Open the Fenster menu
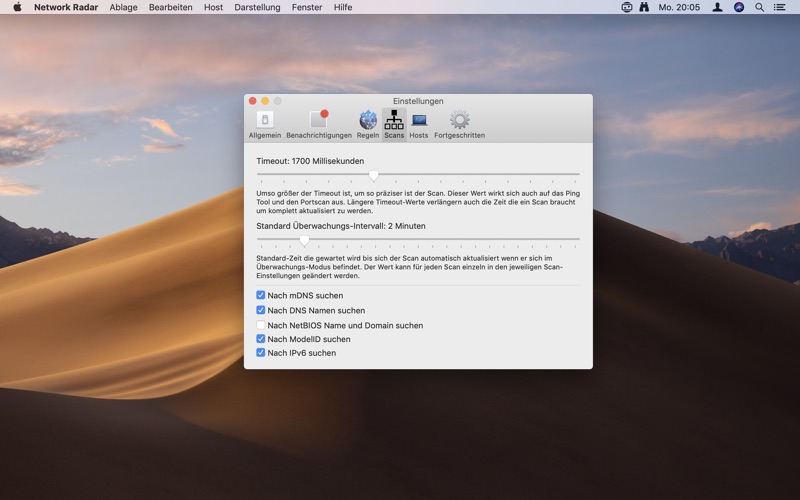The width and height of the screenshot is (800, 500). (x=307, y=7)
